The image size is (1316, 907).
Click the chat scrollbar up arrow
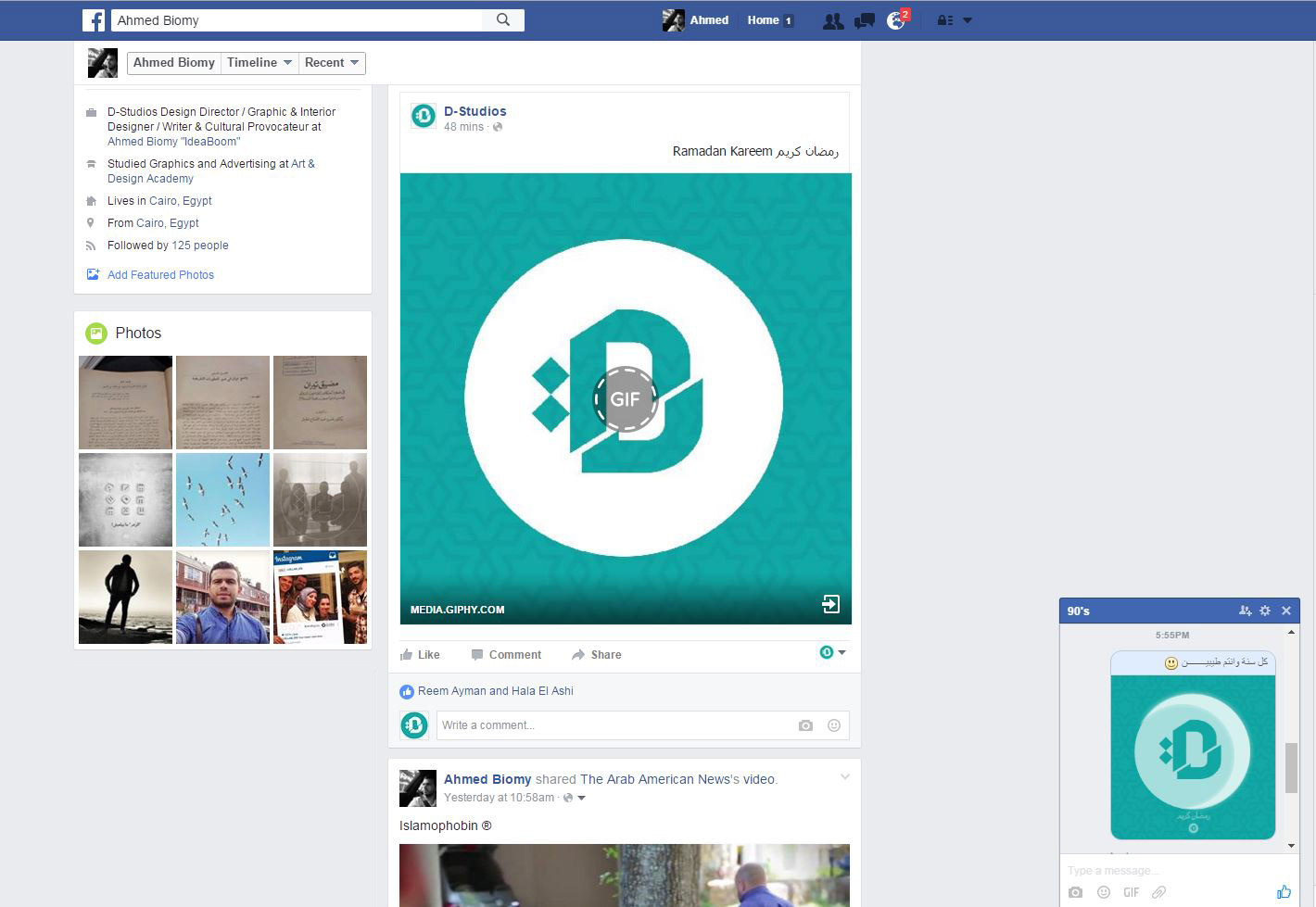point(1291,632)
